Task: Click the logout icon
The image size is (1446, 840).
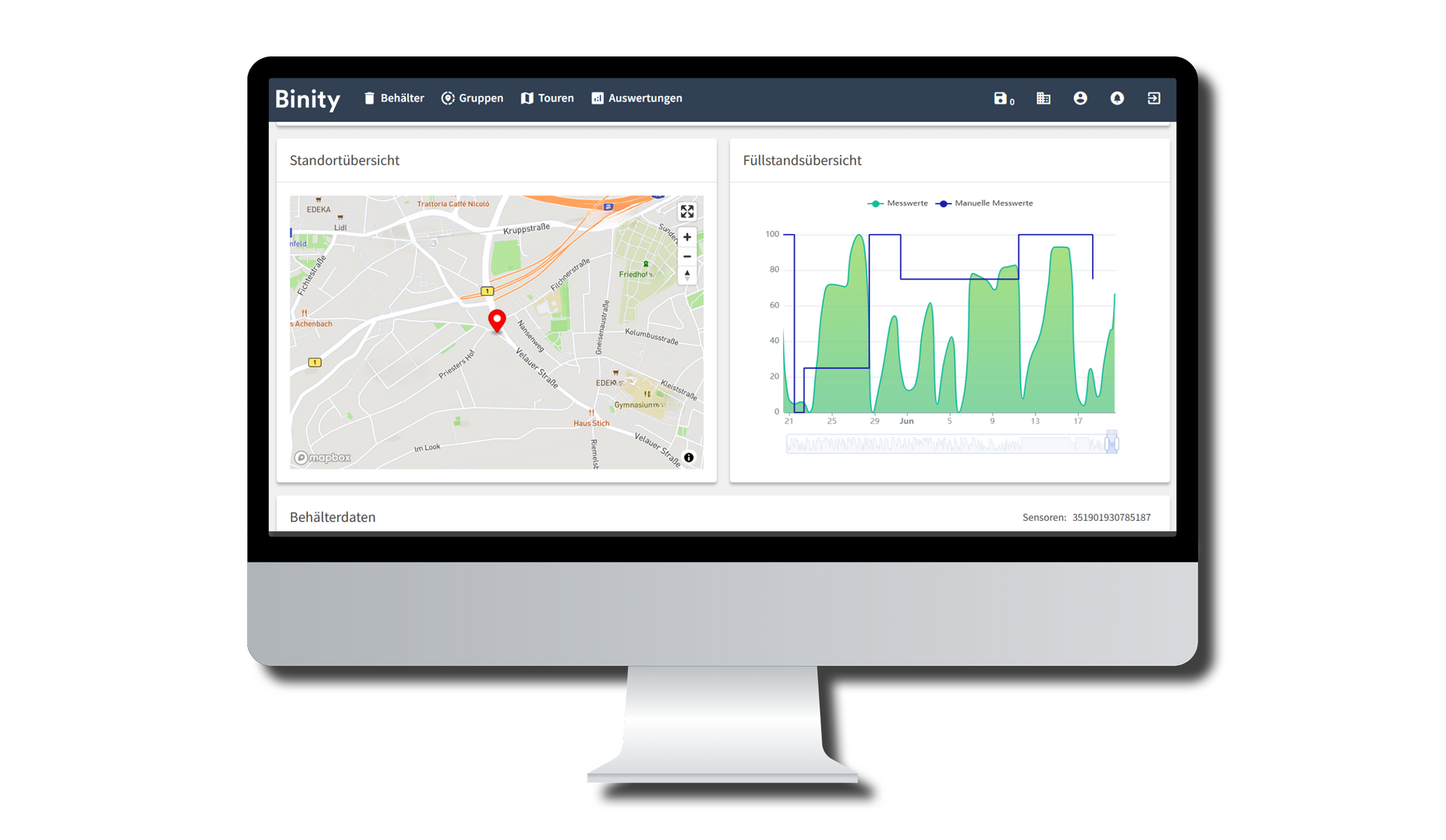Action: [x=1154, y=99]
